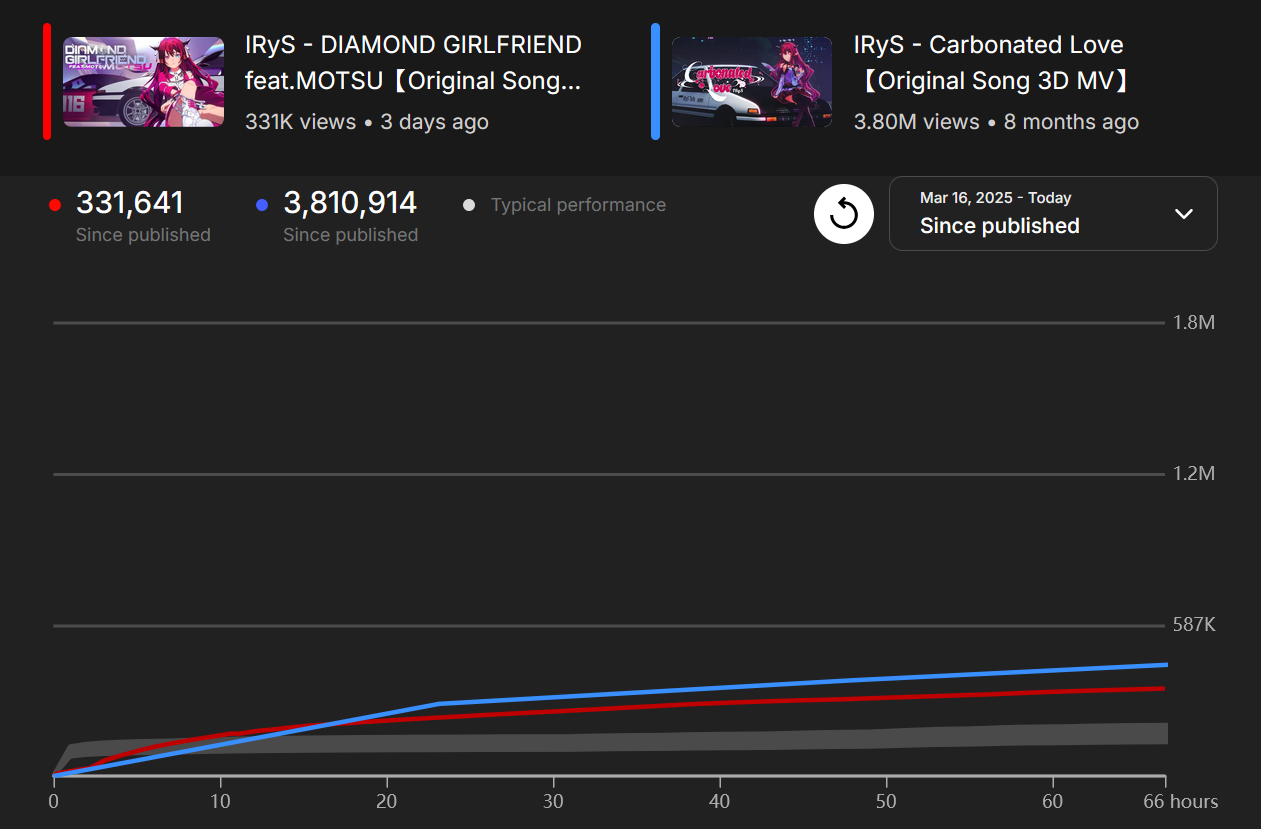Toggle the blue 3,810,914 series legend dot
This screenshot has width=1261, height=829.
pyautogui.click(x=262, y=205)
